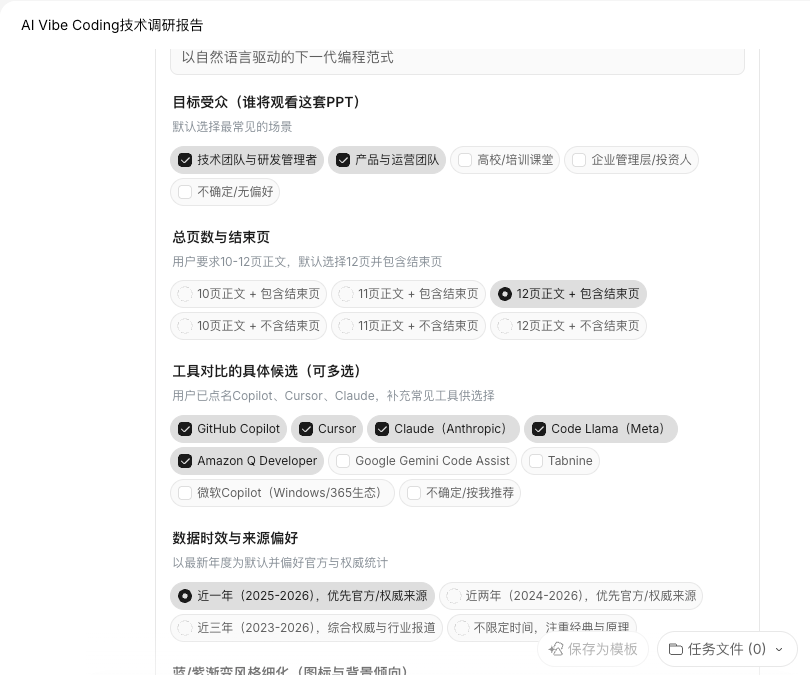Select 近三年 (2023-2026) data range
810x675 pixels.
(x=306, y=628)
